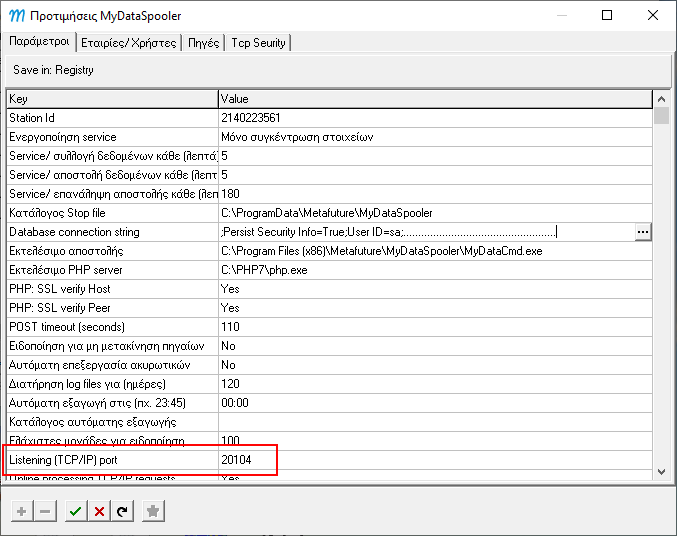Select Listening (TCP/IP) port key
The width and height of the screenshot is (677, 536).
tap(112, 460)
